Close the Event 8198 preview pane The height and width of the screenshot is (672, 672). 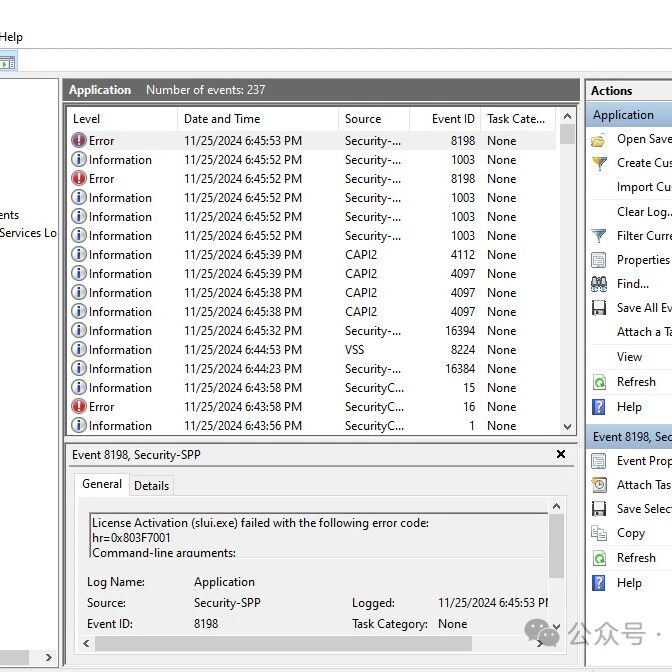[x=561, y=454]
